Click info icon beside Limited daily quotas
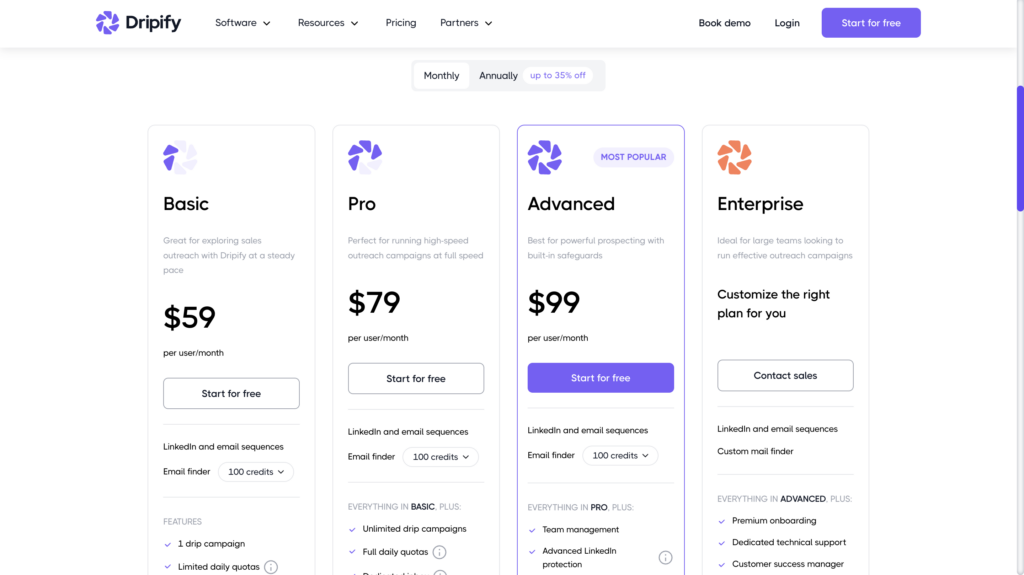The height and width of the screenshot is (575, 1024). (x=270, y=567)
